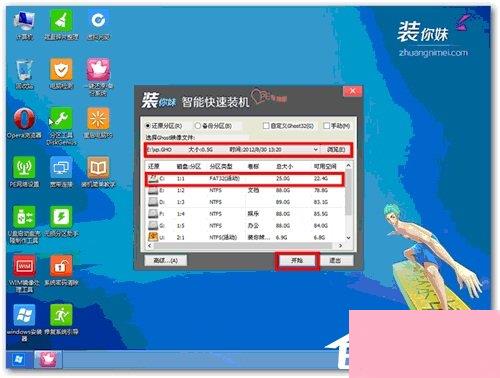500x378 pixels.
Task: Launch the Opera browser icon
Action: point(24,119)
